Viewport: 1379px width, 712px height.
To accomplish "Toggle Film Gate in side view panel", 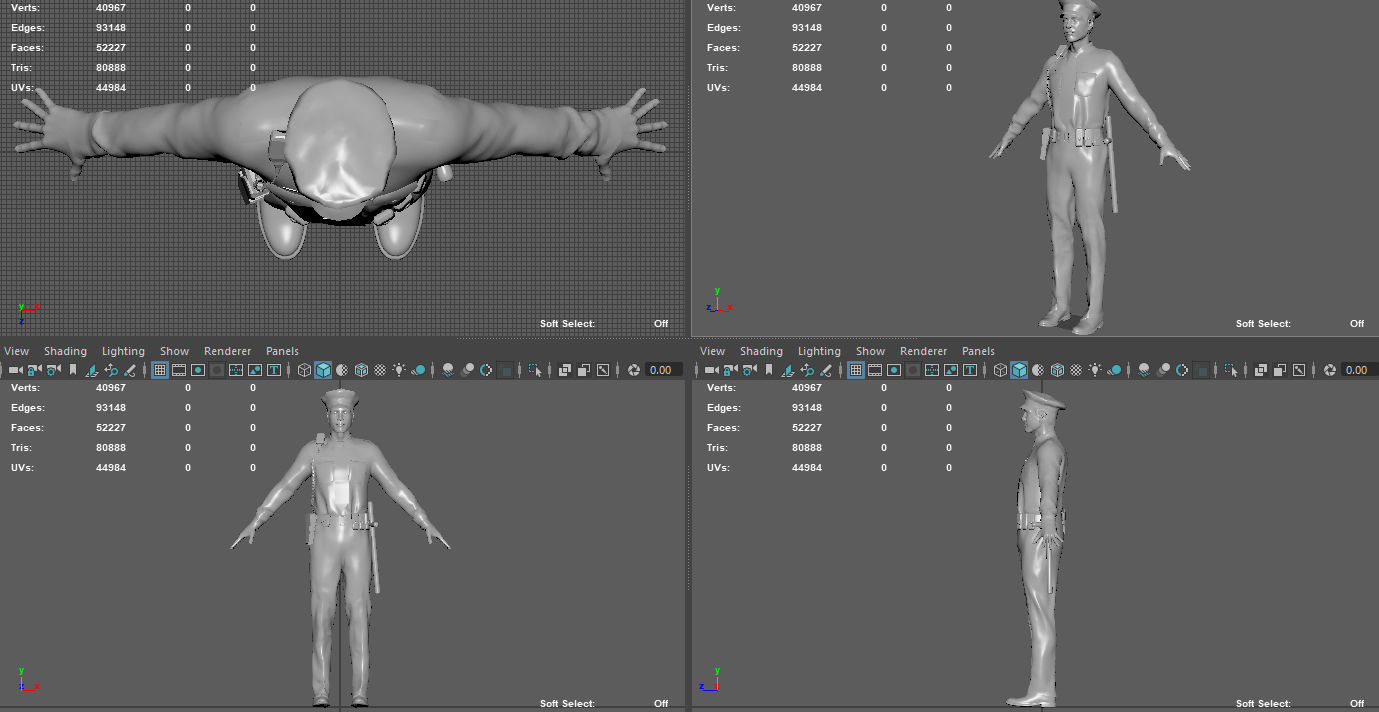I will point(875,370).
